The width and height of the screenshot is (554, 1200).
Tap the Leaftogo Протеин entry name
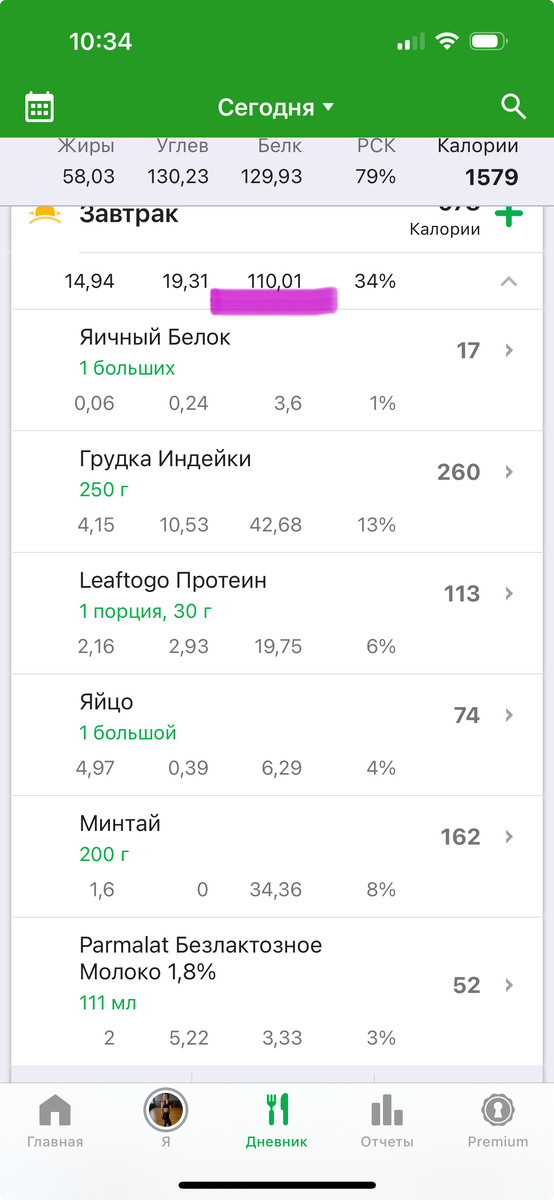(x=173, y=581)
